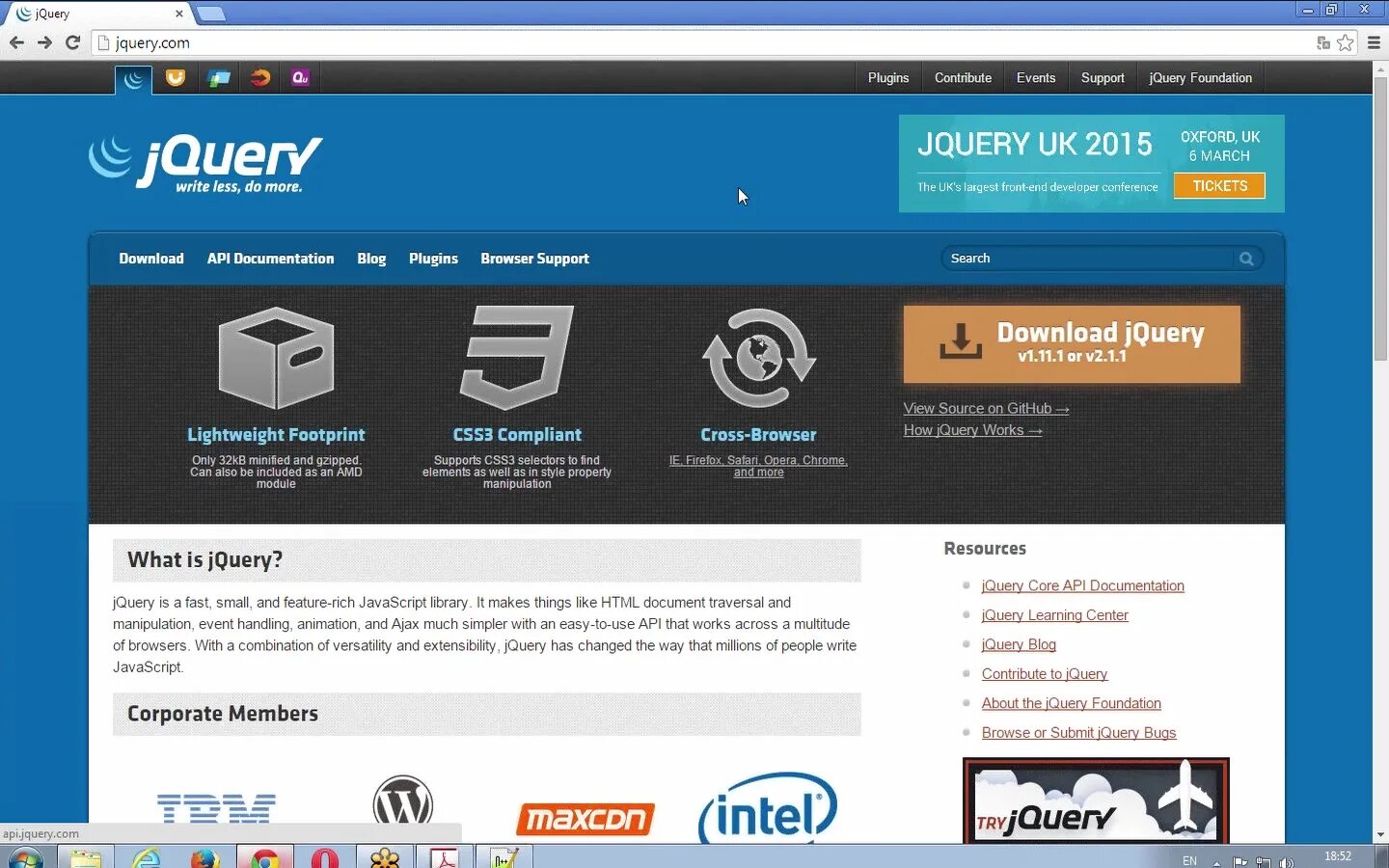Open API Documentation in the navigation
Image resolution: width=1389 pixels, height=868 pixels.
(x=270, y=258)
